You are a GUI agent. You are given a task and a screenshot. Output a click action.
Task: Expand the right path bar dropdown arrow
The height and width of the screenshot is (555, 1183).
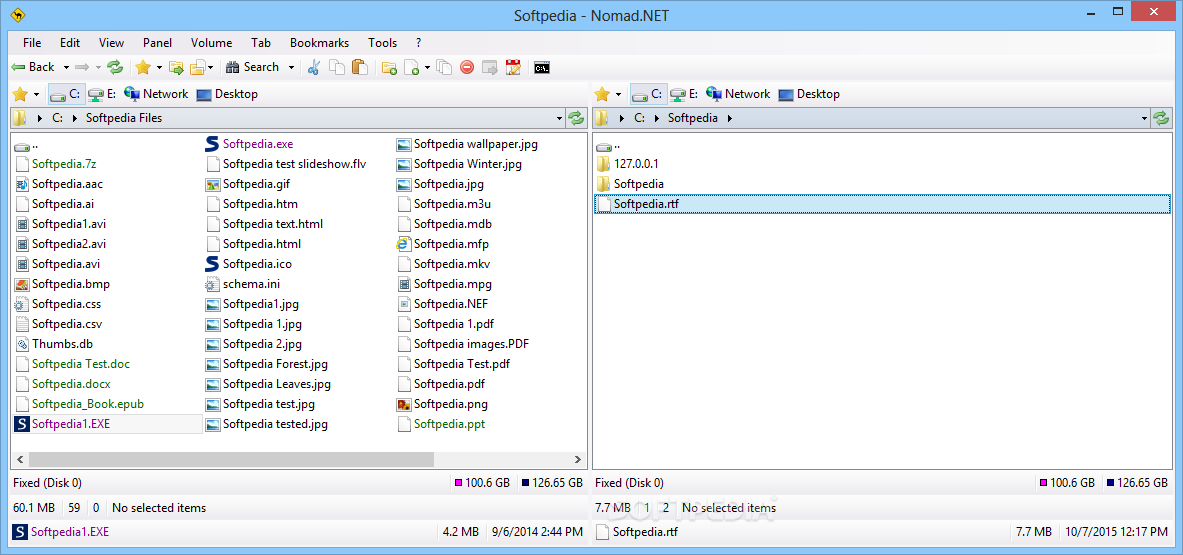[1146, 118]
